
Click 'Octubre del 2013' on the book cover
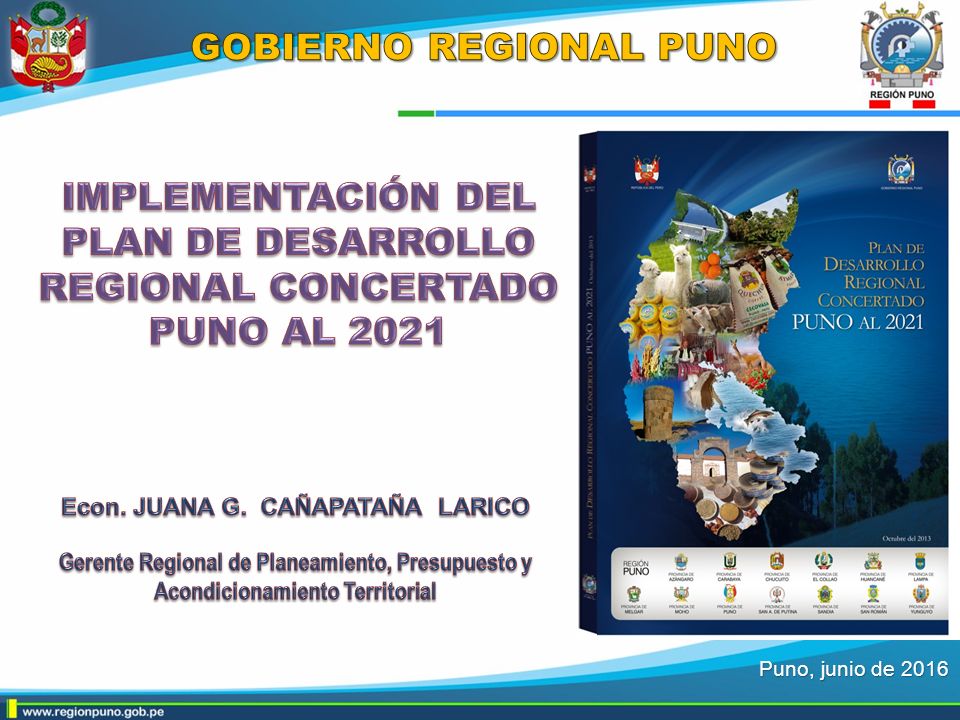click(906, 538)
